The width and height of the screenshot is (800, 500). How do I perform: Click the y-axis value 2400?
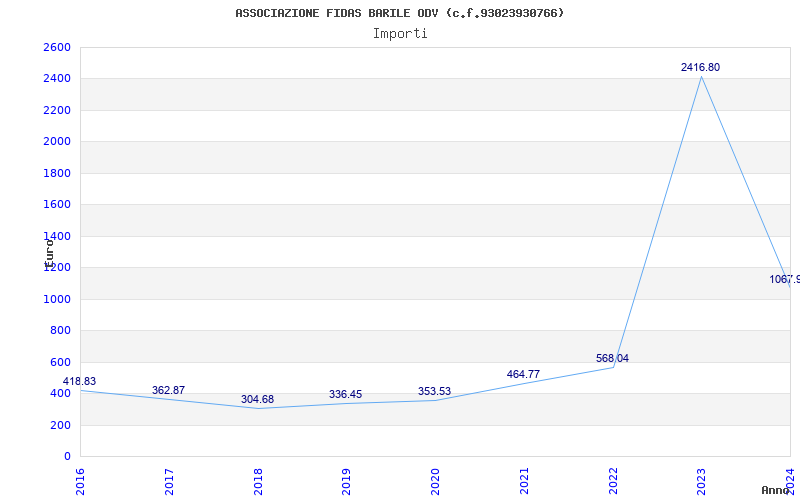coord(57,79)
